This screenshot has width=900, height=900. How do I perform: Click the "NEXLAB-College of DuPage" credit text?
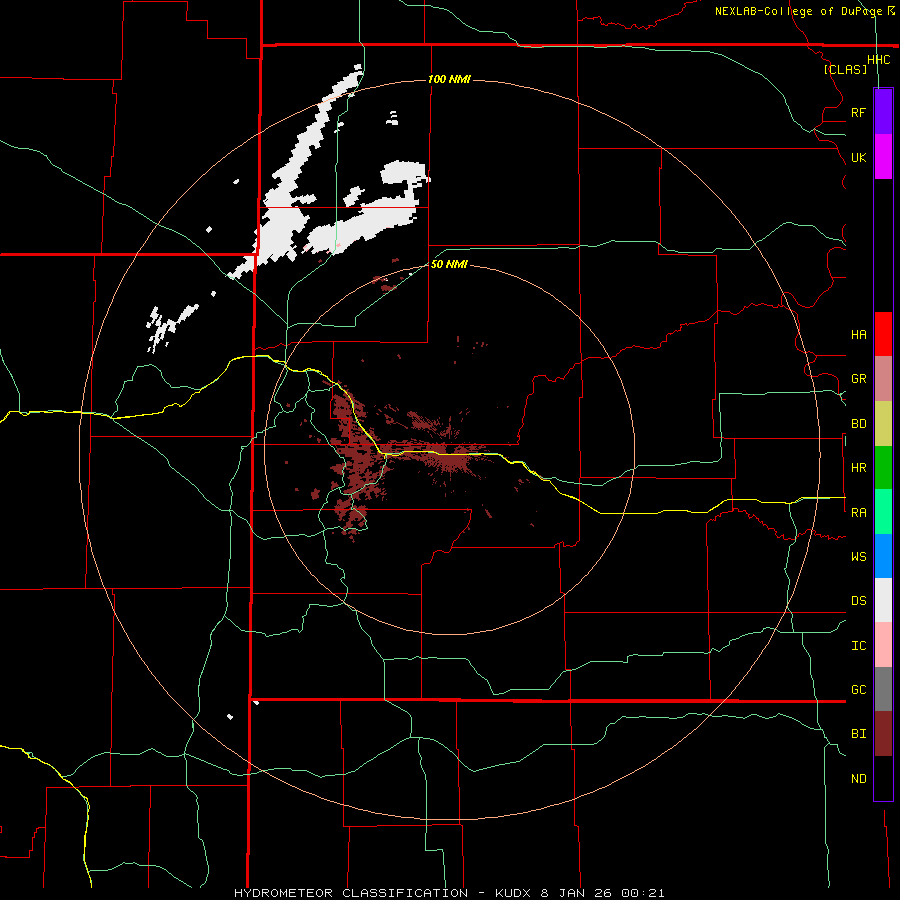point(799,11)
